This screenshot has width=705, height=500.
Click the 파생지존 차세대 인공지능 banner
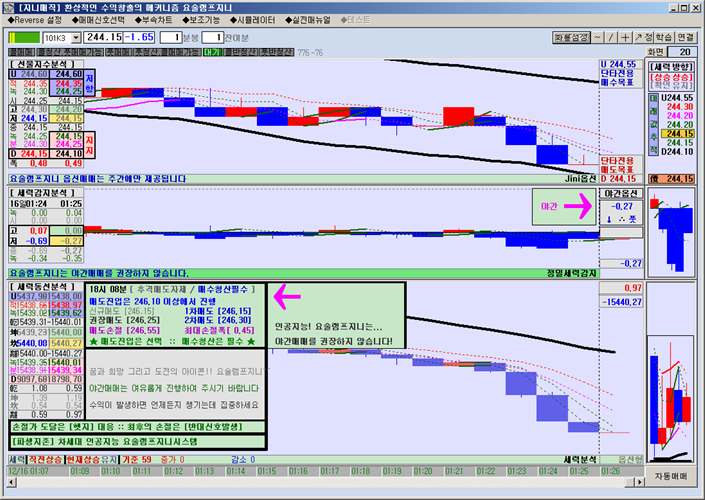pyautogui.click(x=138, y=442)
